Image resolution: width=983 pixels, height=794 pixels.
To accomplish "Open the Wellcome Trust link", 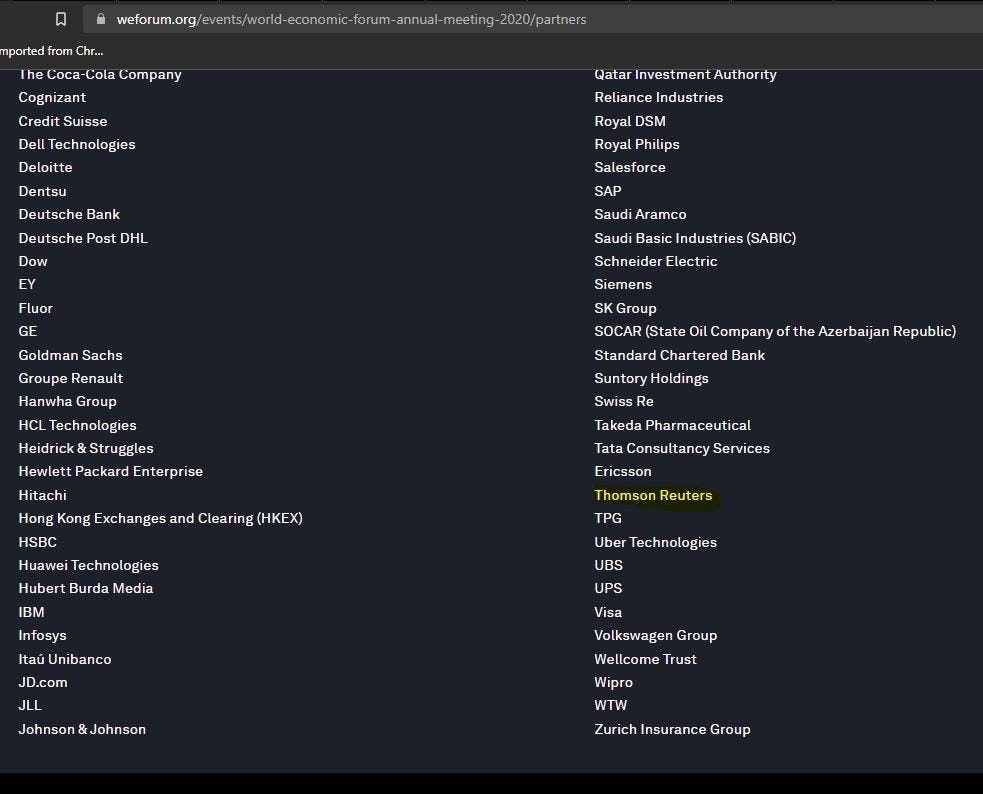I will [x=646, y=659].
